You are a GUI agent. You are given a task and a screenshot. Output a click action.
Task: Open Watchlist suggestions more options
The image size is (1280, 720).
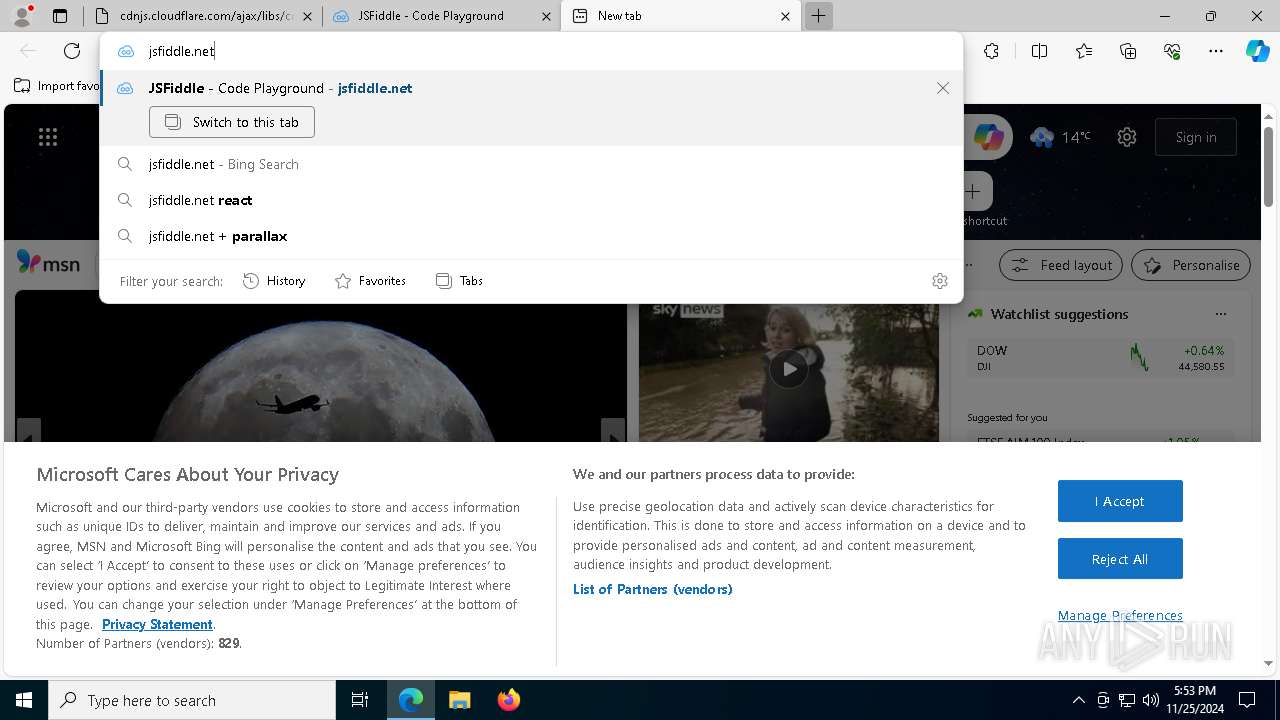coord(1220,314)
